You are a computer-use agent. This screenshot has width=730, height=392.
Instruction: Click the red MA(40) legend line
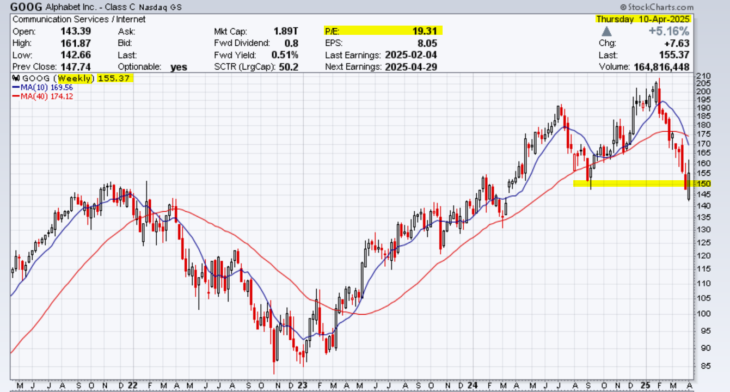[16, 96]
